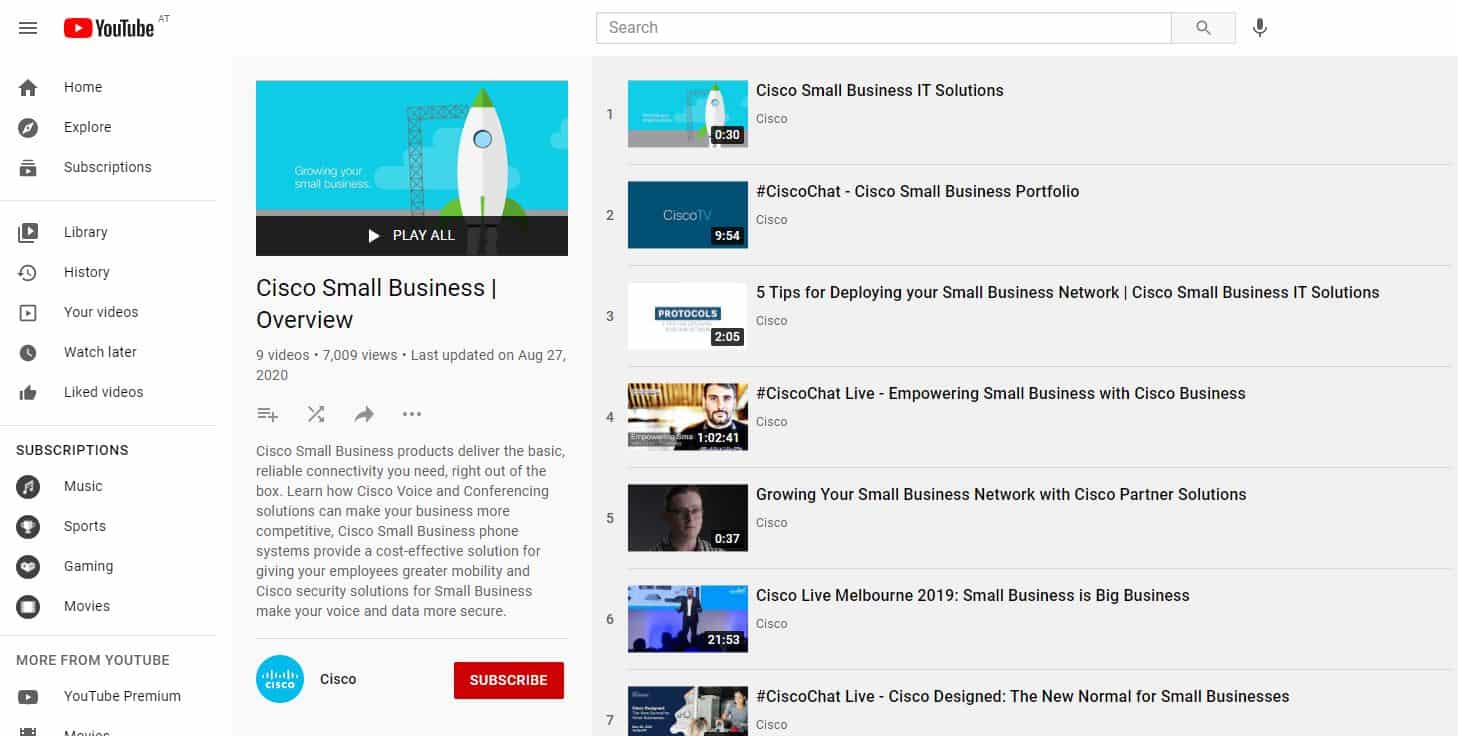Click the Your videos icon
The image size is (1458, 736).
point(28,312)
